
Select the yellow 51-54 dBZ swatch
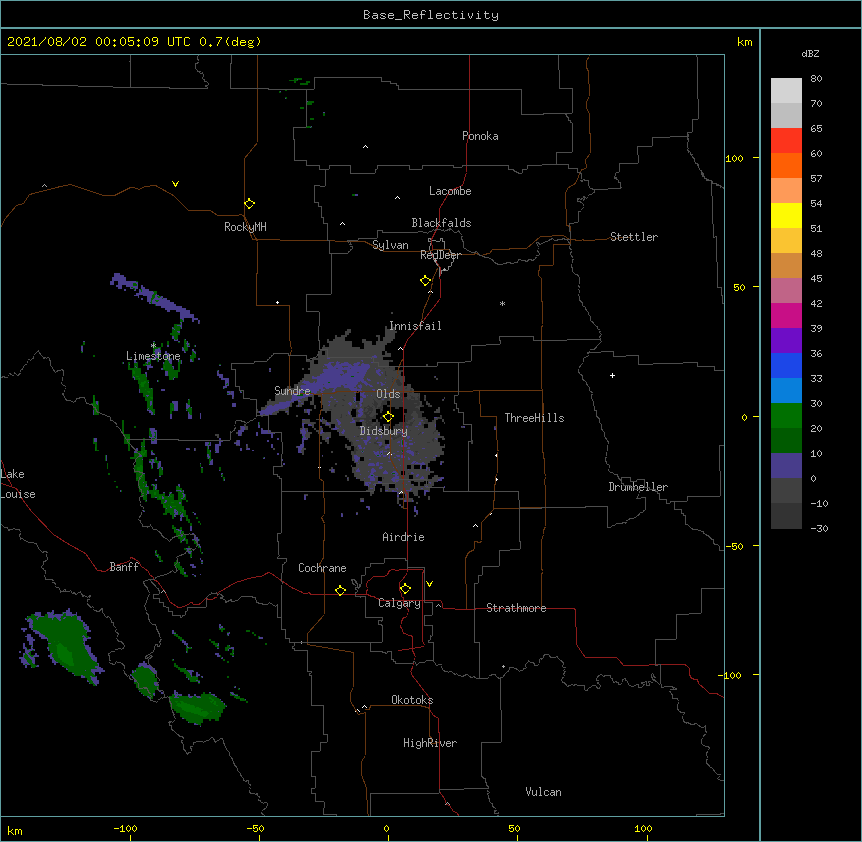point(786,215)
